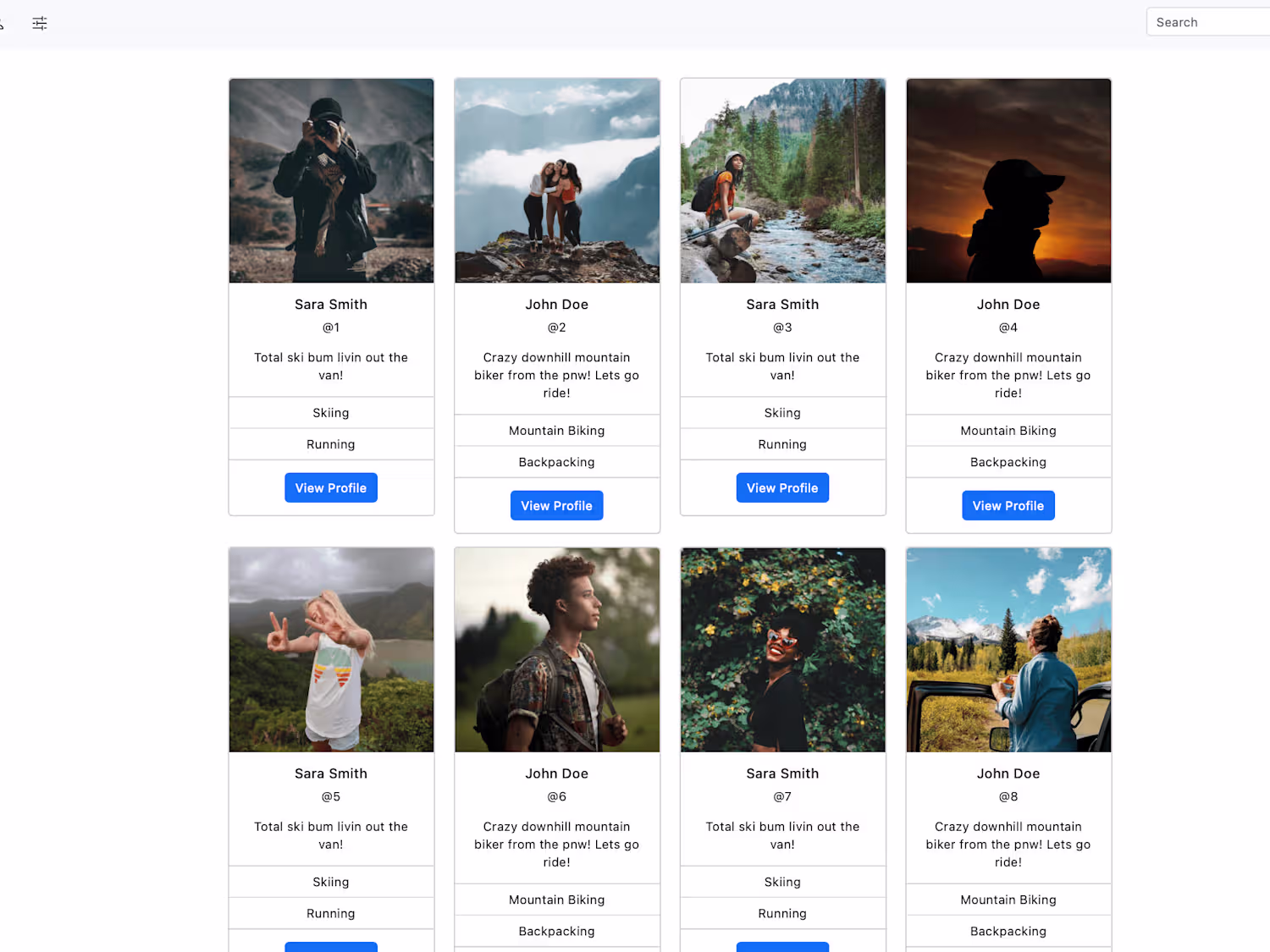
Task: Click the partially visible icon at the far left of the navbar
Action: coord(2,23)
